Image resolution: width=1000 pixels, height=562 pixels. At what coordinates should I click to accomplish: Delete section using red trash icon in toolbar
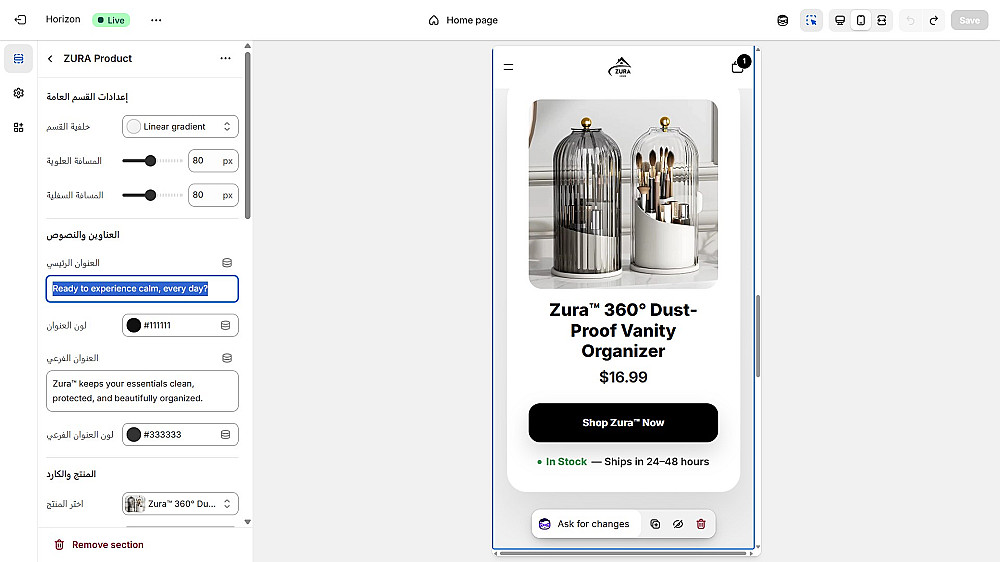click(x=701, y=524)
